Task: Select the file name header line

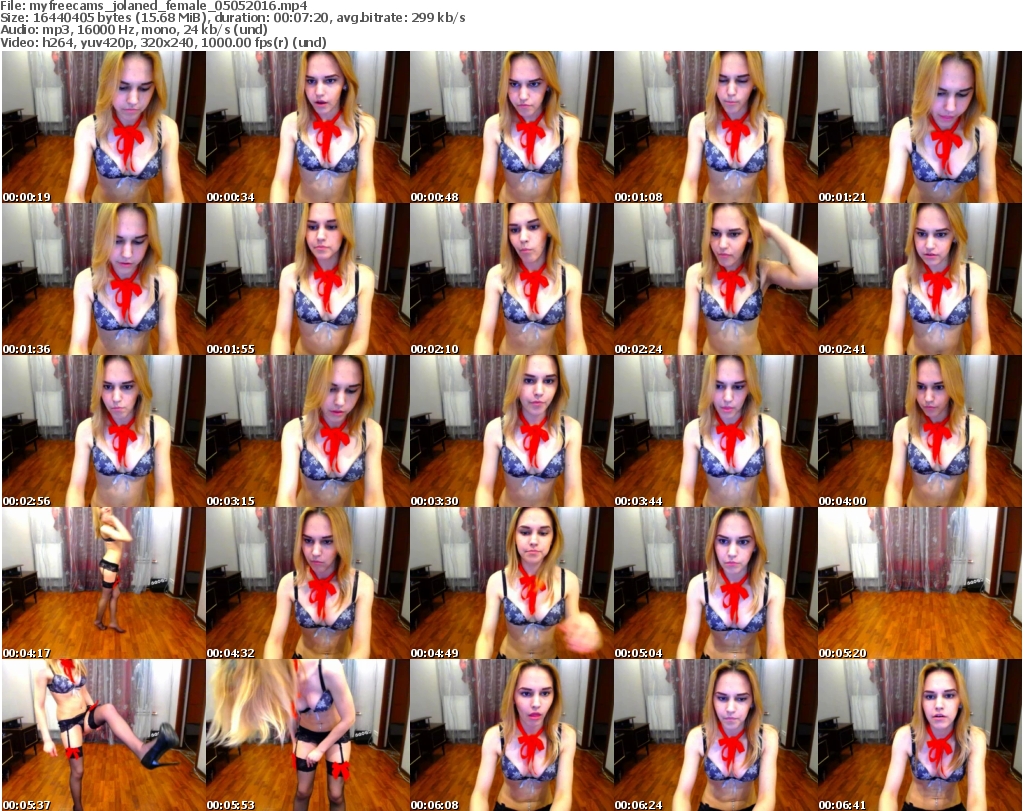Action: (x=154, y=6)
